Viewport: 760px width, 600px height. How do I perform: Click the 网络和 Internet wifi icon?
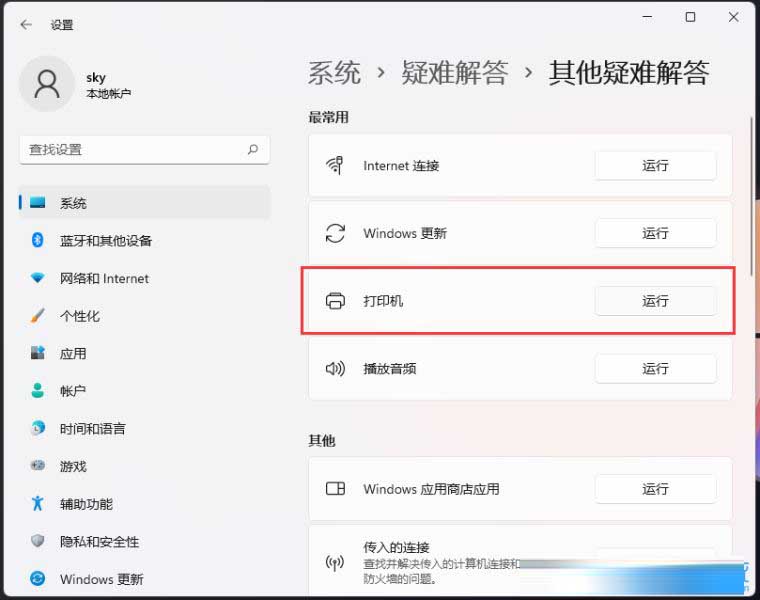[x=38, y=278]
